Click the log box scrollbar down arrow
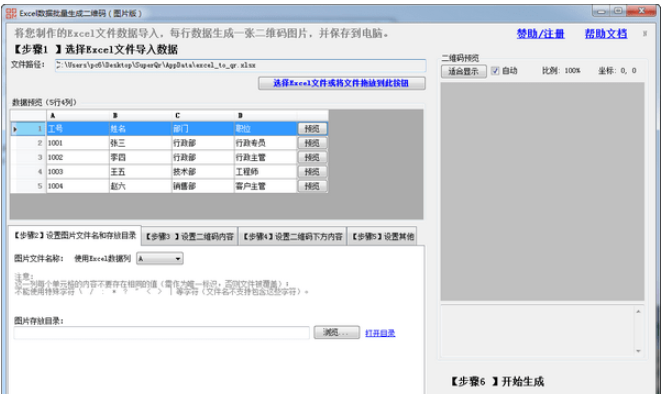The image size is (667, 394). (638, 351)
